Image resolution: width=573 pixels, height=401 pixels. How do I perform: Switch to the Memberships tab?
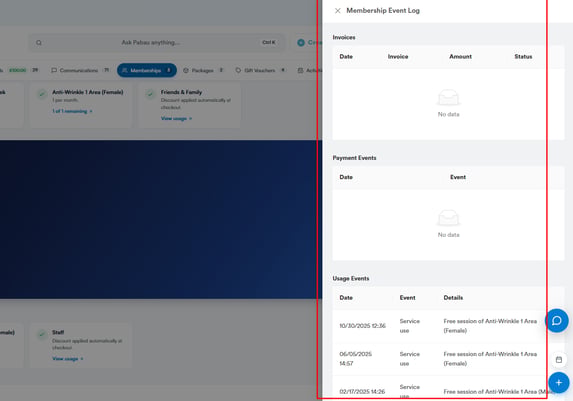(x=147, y=70)
